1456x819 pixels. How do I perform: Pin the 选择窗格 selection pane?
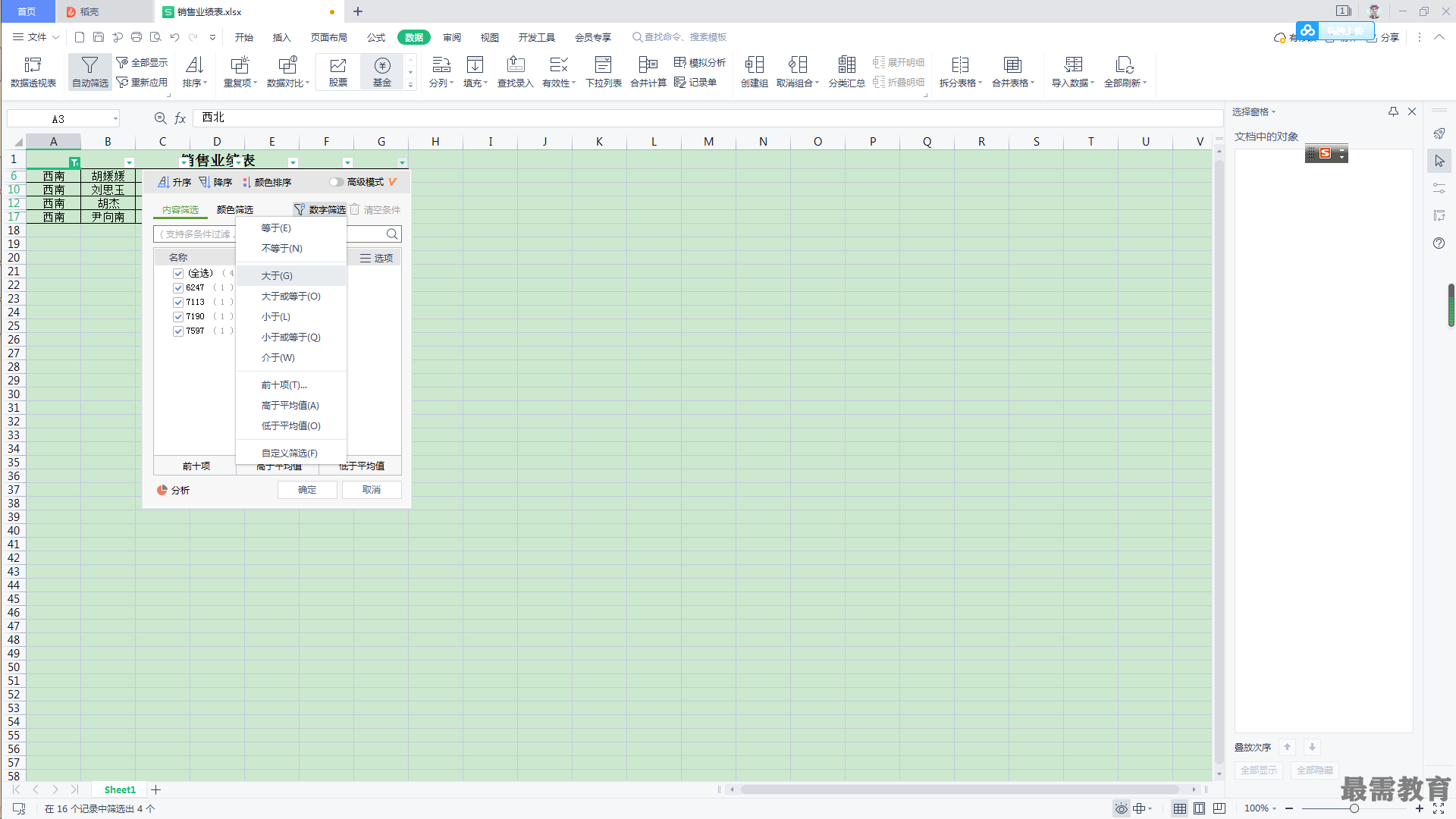pos(1393,111)
